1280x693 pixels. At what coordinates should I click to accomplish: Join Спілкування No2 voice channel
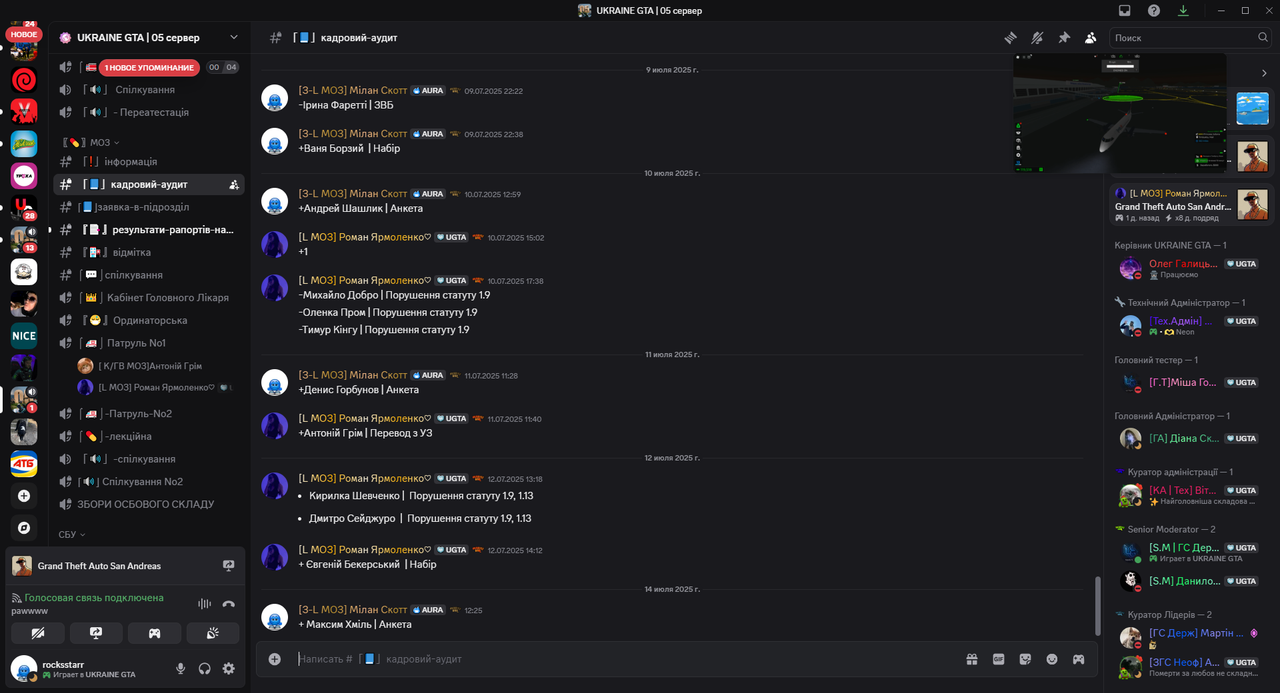(x=150, y=481)
